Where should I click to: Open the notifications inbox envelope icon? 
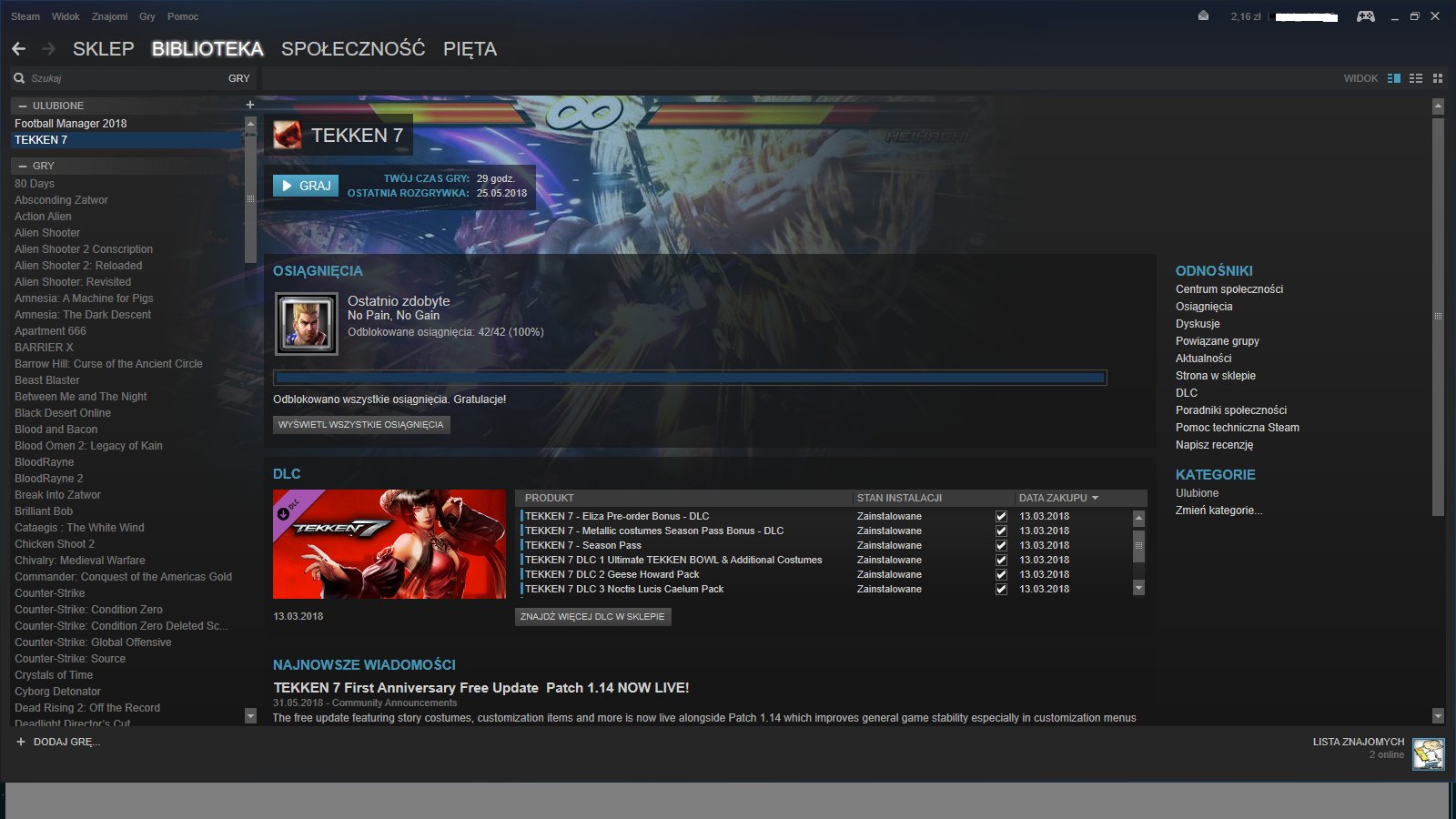[x=1203, y=15]
